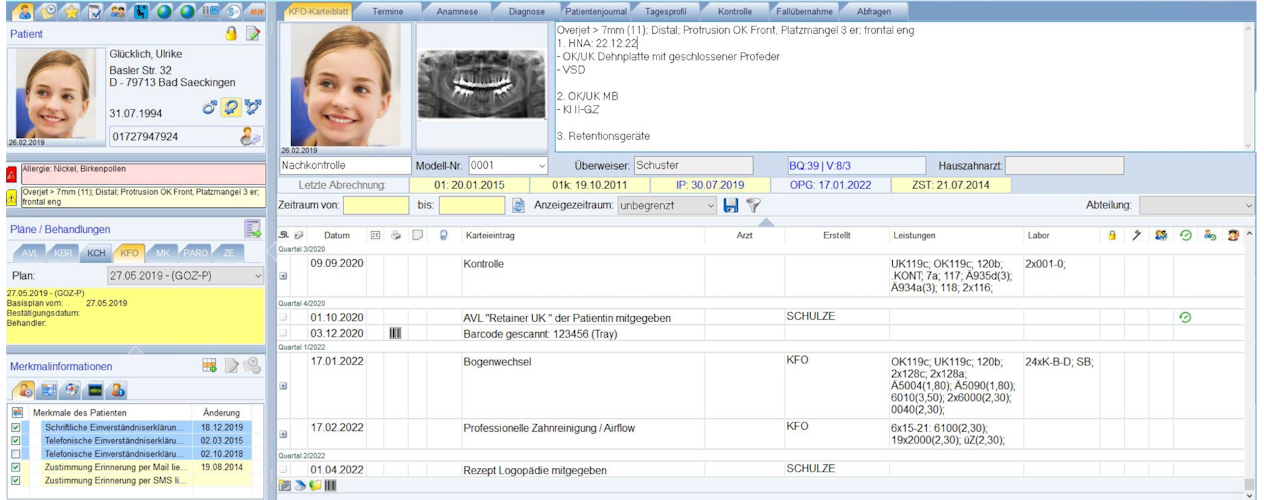
Task: Click the blue save disk icon
Action: tap(731, 205)
